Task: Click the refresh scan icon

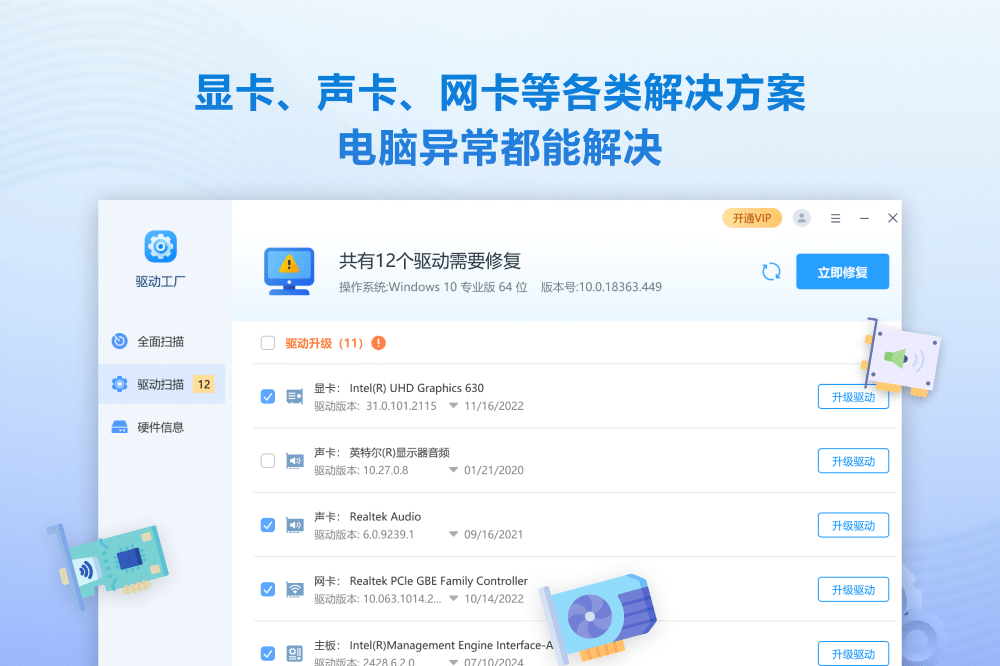Action: pos(771,272)
